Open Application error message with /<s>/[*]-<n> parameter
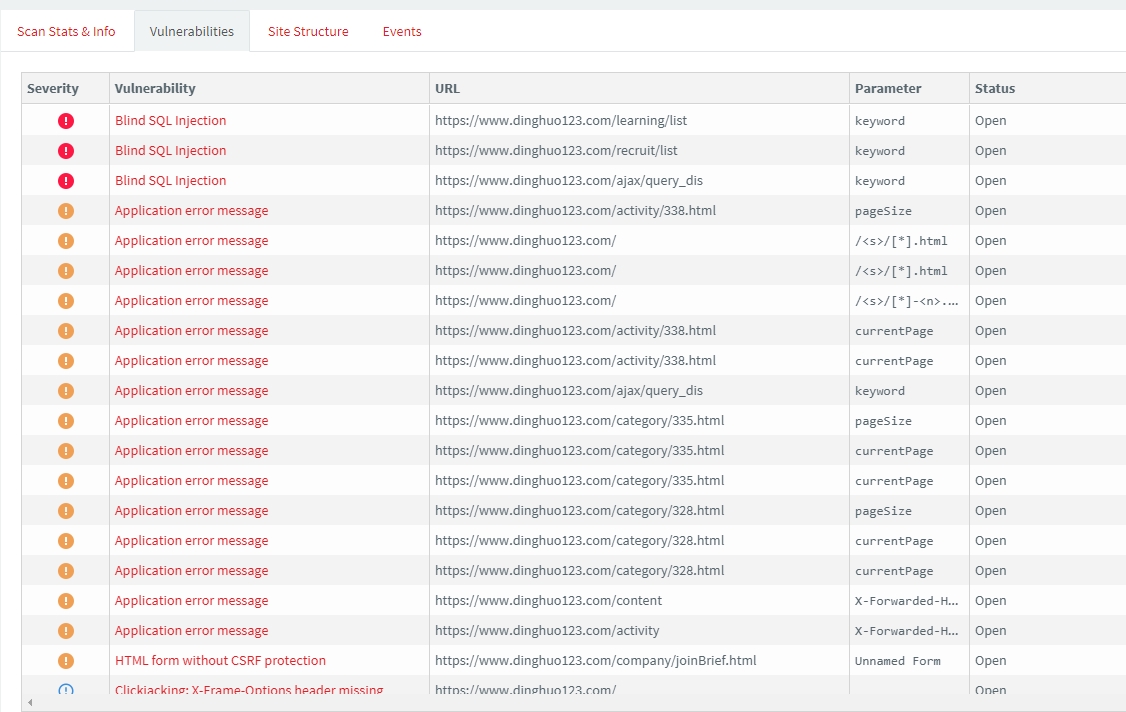The height and width of the screenshot is (712, 1126). pyautogui.click(x=191, y=301)
